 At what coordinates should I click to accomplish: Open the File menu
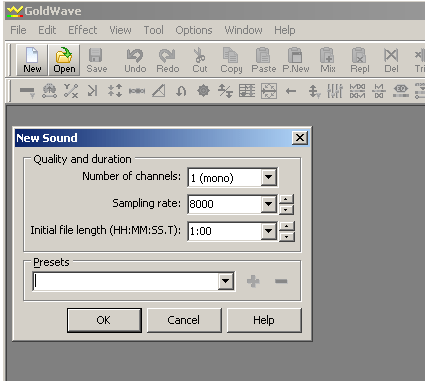pyautogui.click(x=18, y=30)
